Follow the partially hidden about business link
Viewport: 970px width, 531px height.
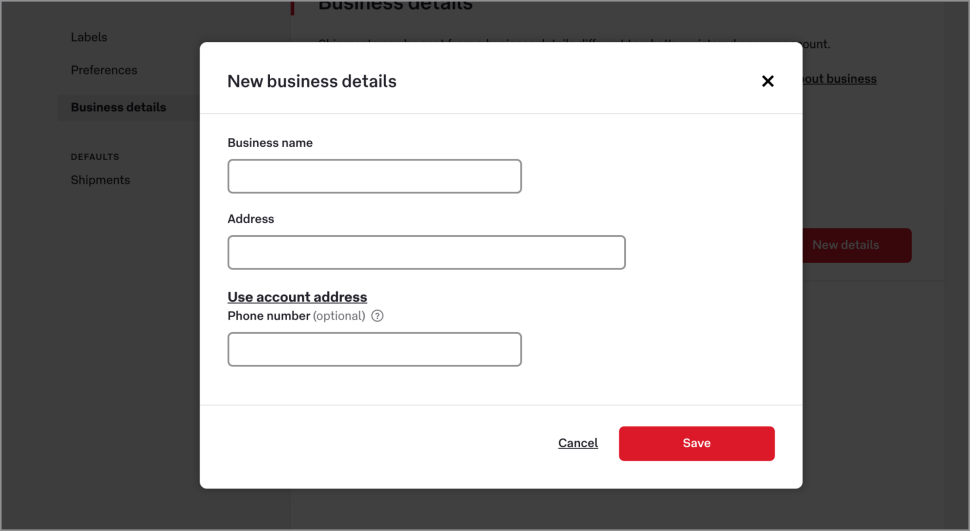click(x=839, y=79)
